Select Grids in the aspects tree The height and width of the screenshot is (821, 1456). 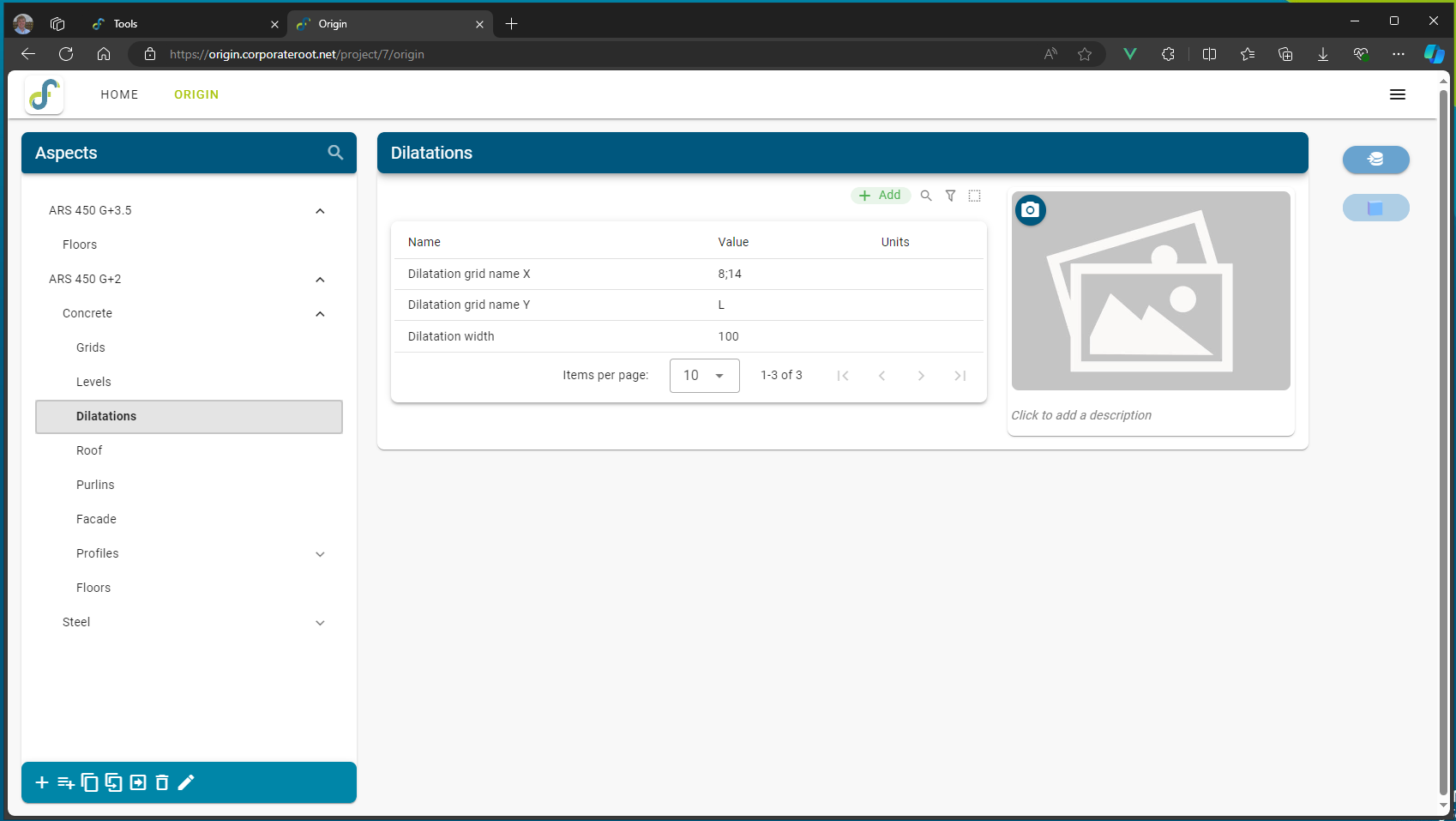click(91, 347)
